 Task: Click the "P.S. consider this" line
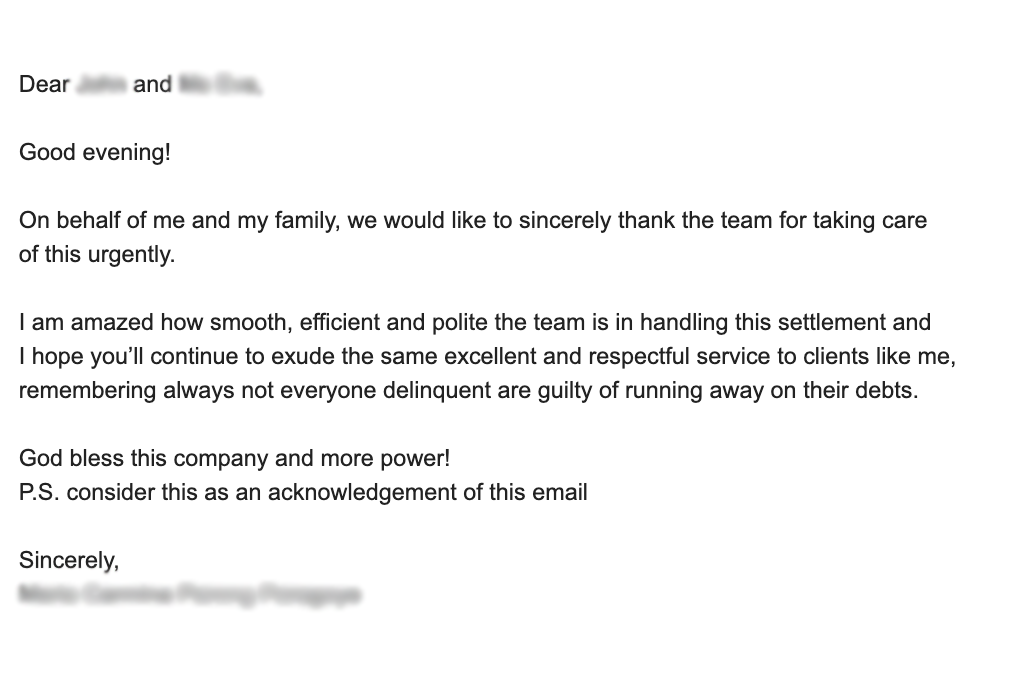[x=303, y=493]
